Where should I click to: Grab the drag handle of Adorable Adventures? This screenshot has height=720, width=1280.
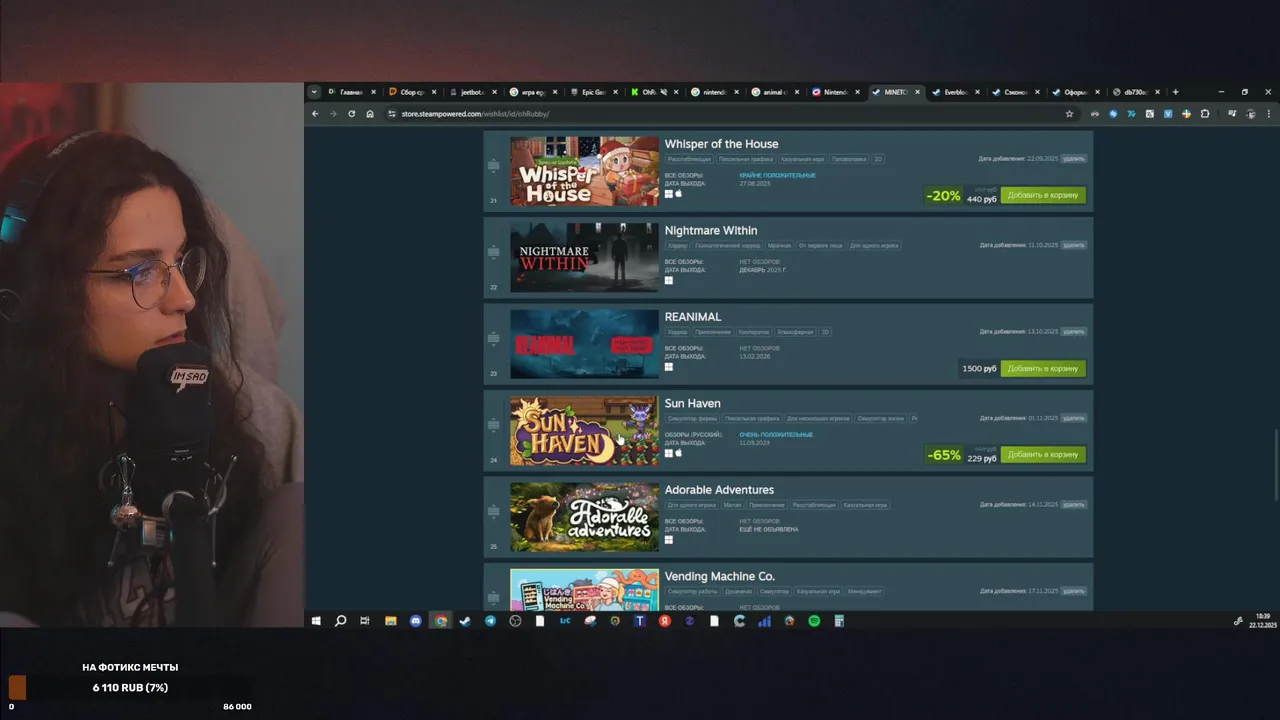coord(493,511)
